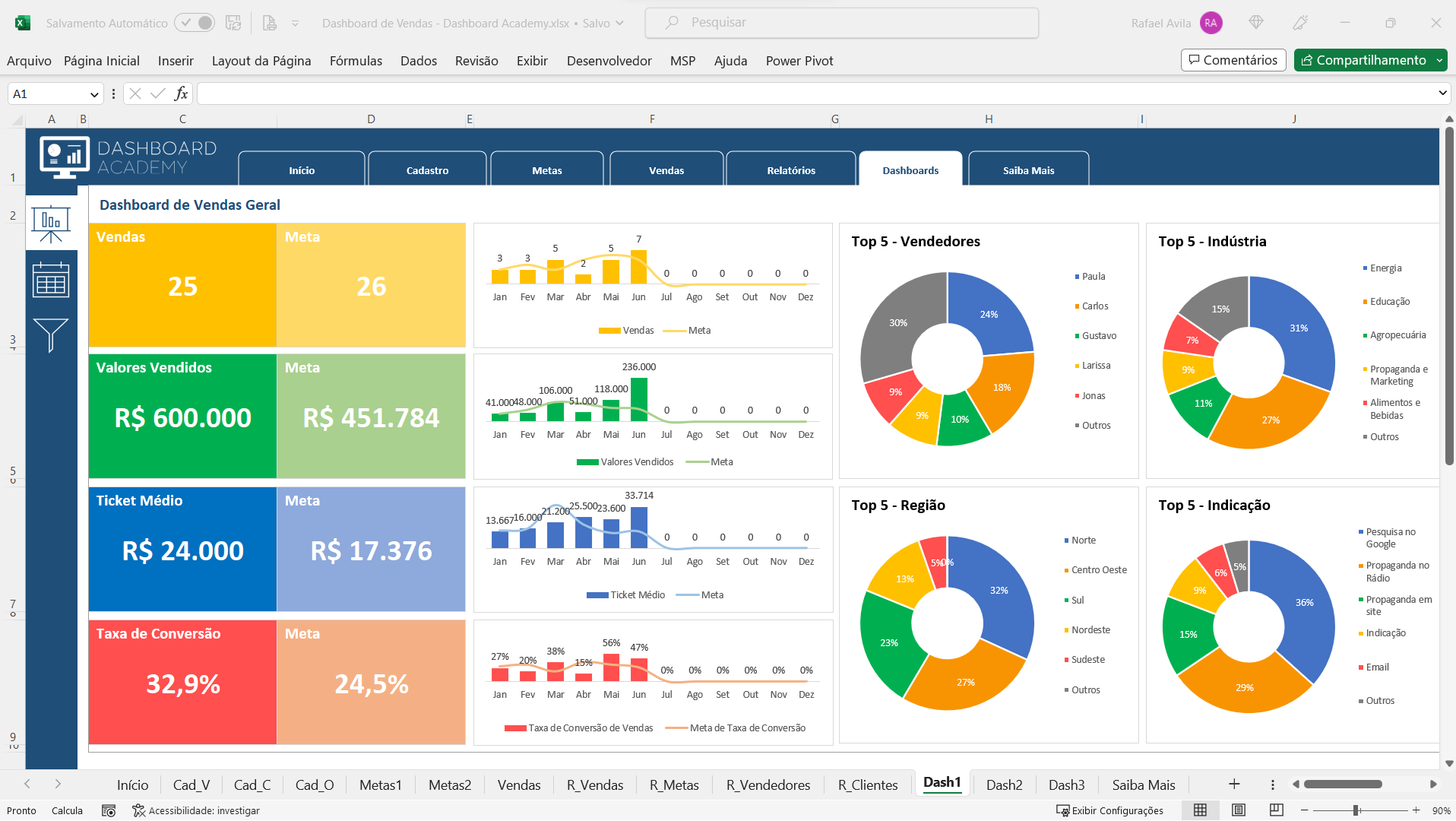
Task: Go to the Cadastro navigation tab
Action: pyautogui.click(x=427, y=170)
